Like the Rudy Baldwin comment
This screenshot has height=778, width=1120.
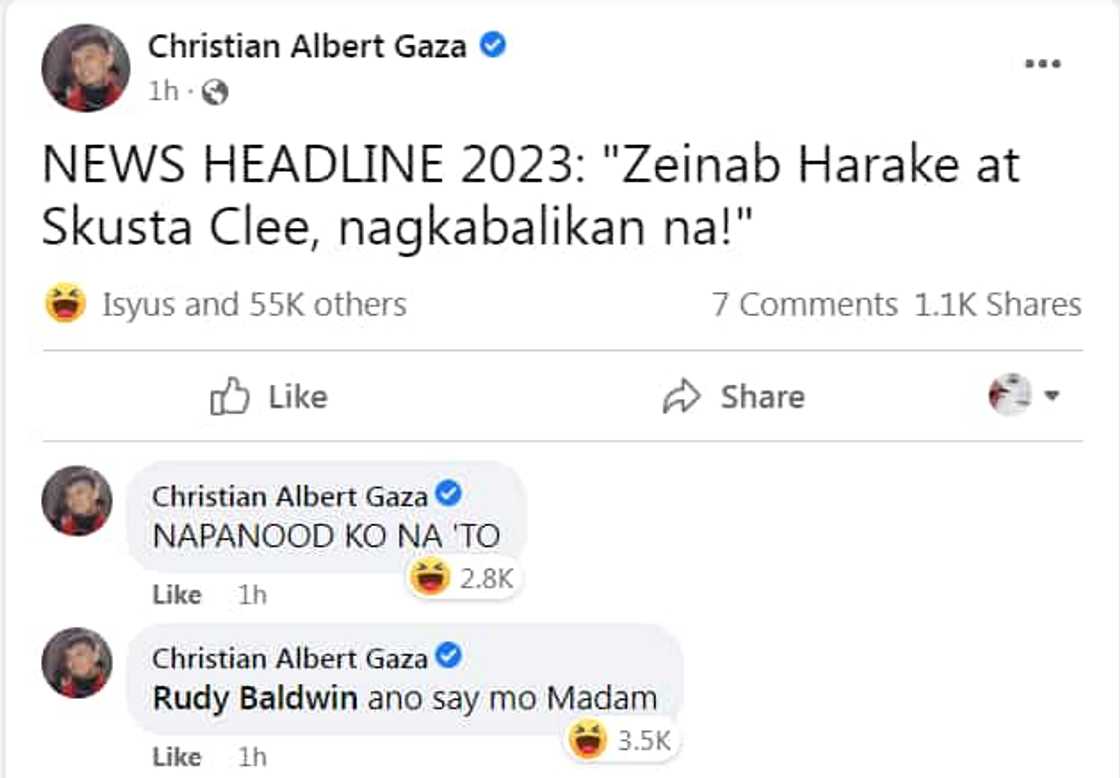coord(175,757)
